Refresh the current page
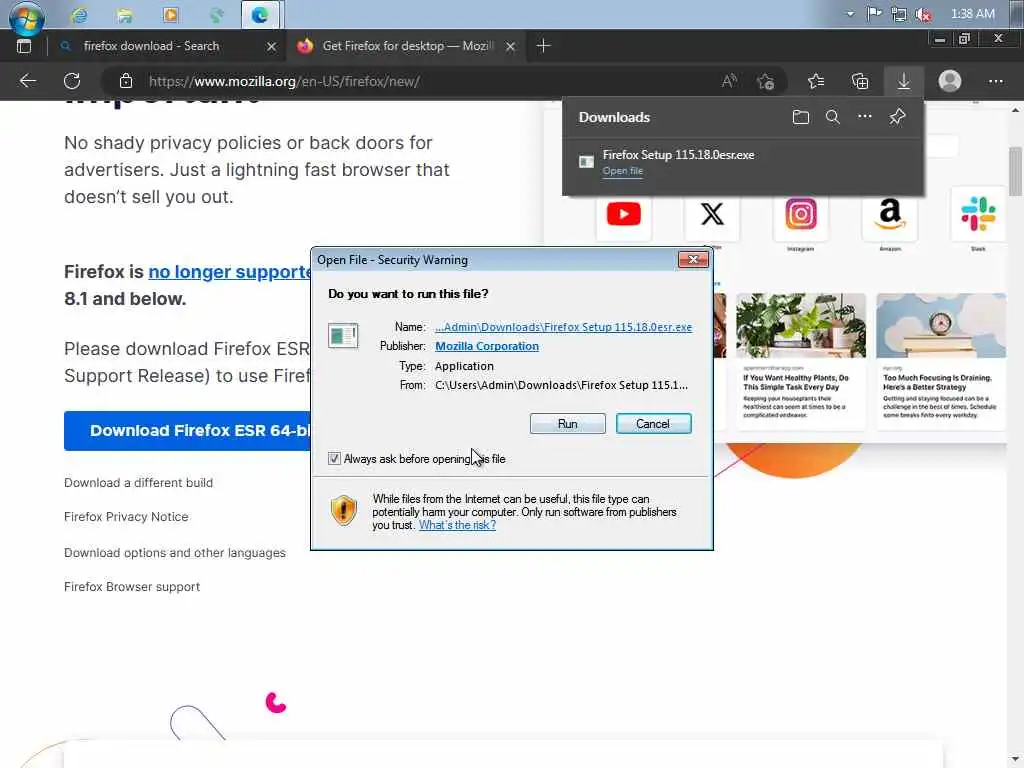Viewport: 1024px width, 768px height. pyautogui.click(x=72, y=81)
